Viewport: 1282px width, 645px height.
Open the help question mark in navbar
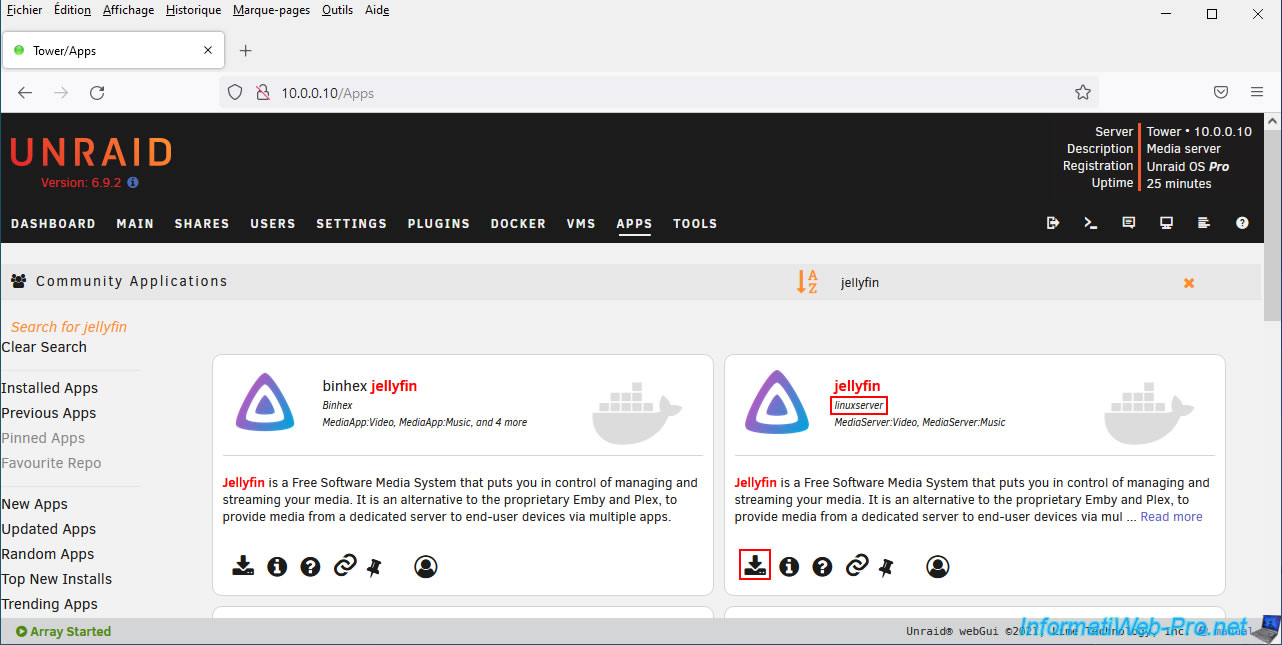[1242, 223]
